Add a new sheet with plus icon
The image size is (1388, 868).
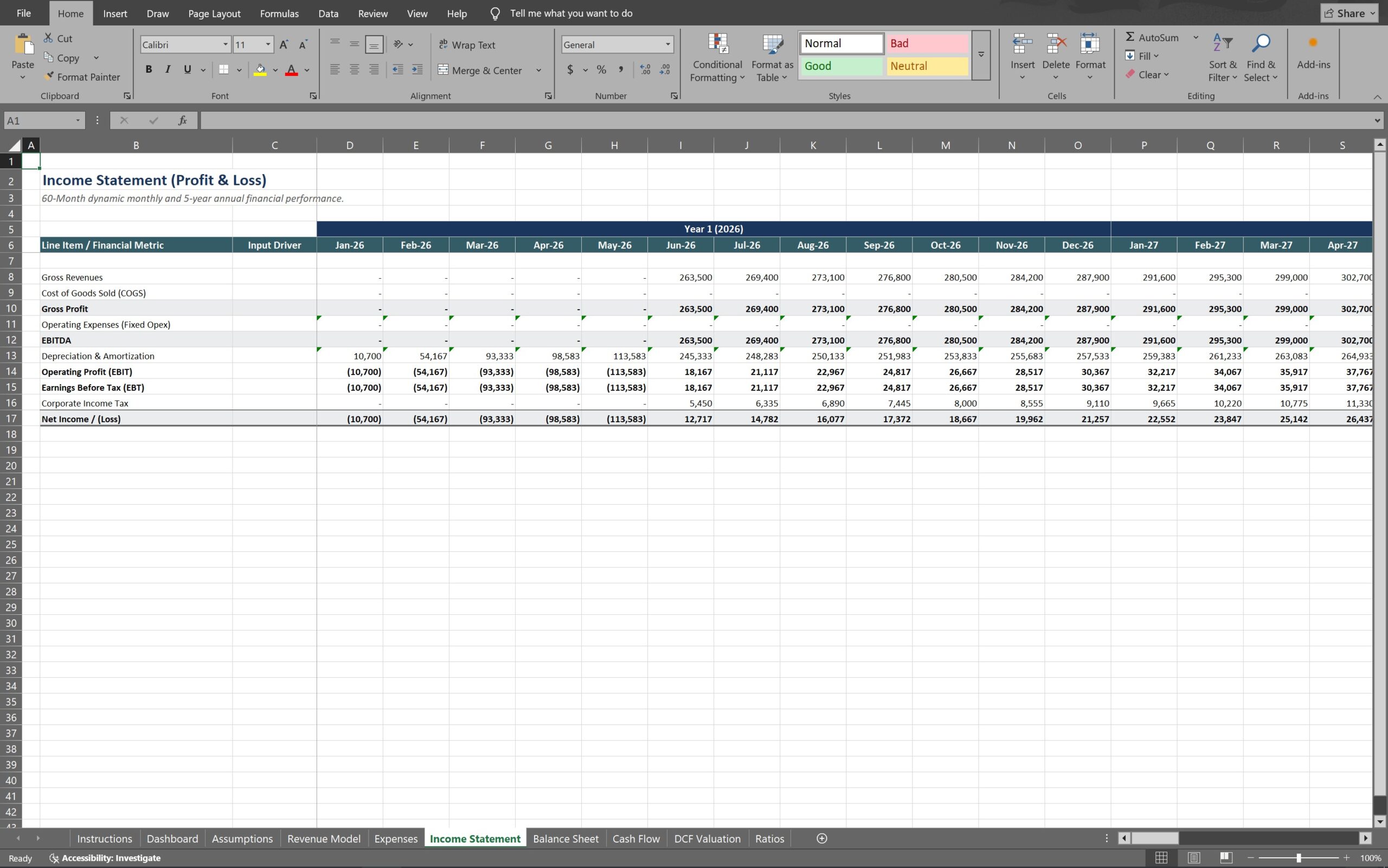coord(821,839)
